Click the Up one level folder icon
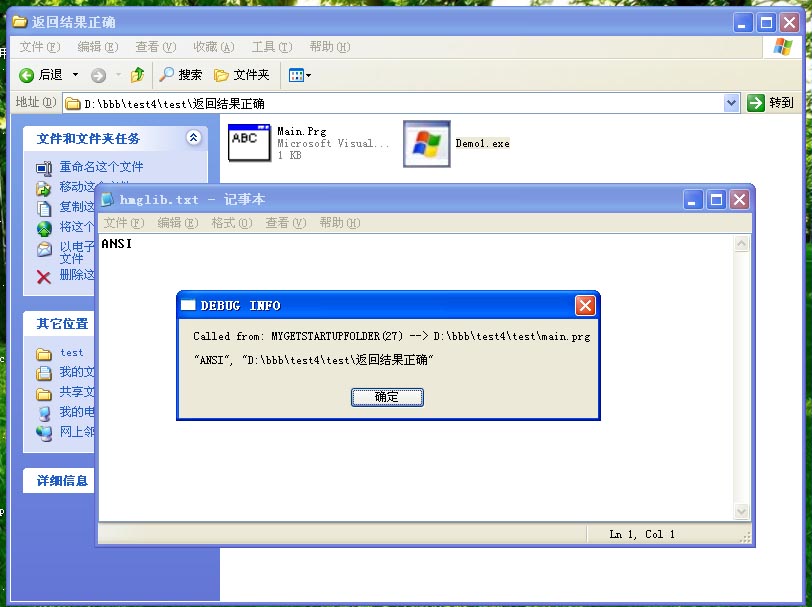 (138, 75)
